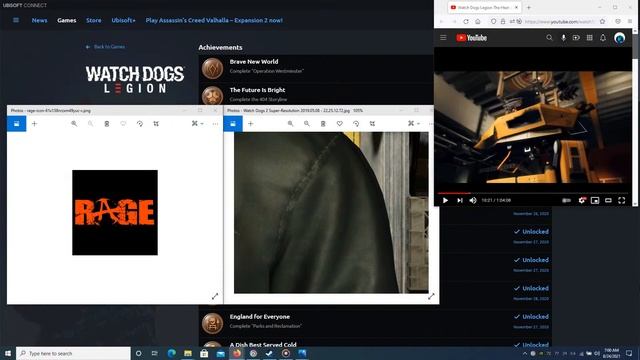Open YouTube search
This screenshot has width=640, height=360.
click(549, 38)
